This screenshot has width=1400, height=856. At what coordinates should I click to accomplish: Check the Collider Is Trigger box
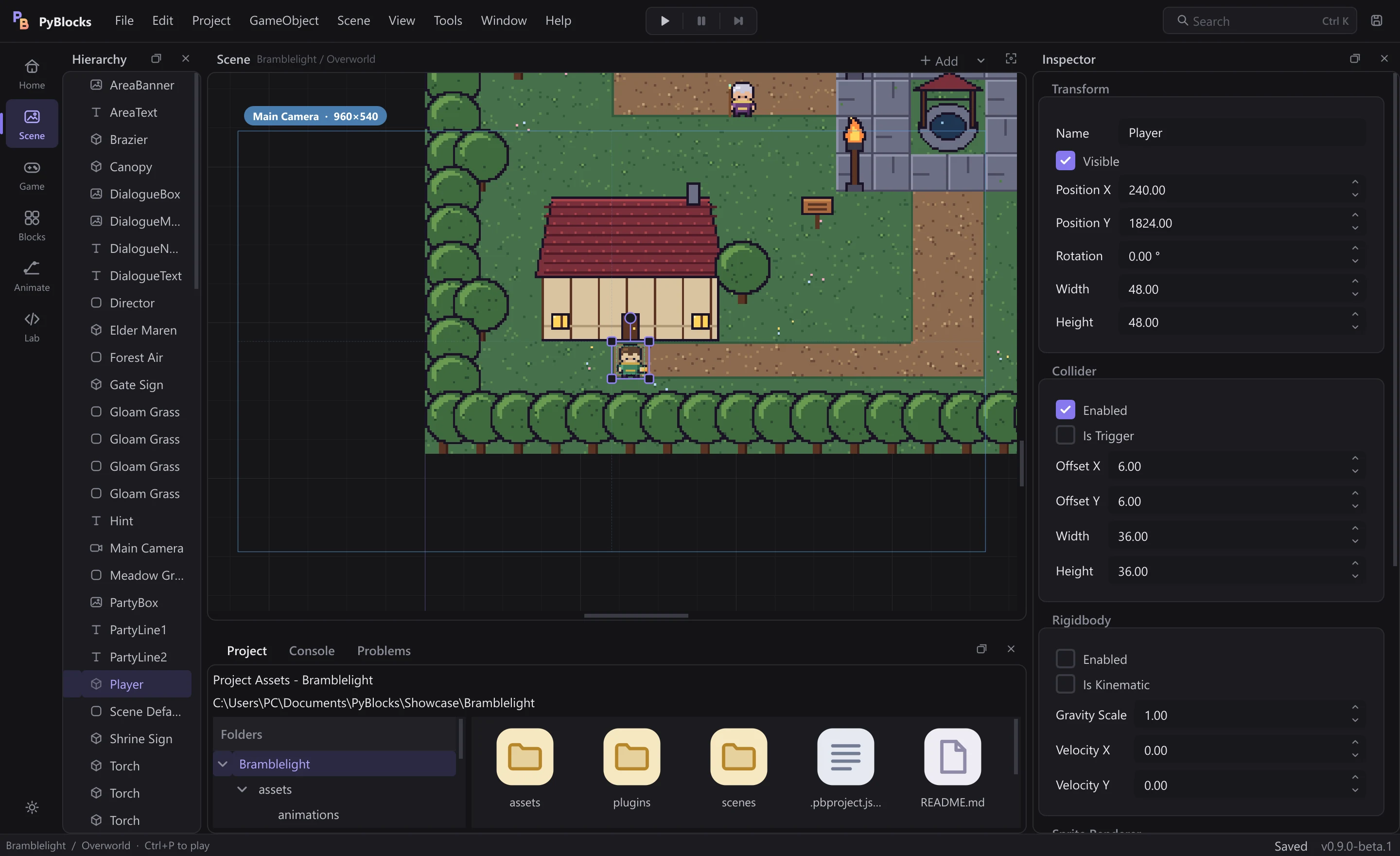1066,435
